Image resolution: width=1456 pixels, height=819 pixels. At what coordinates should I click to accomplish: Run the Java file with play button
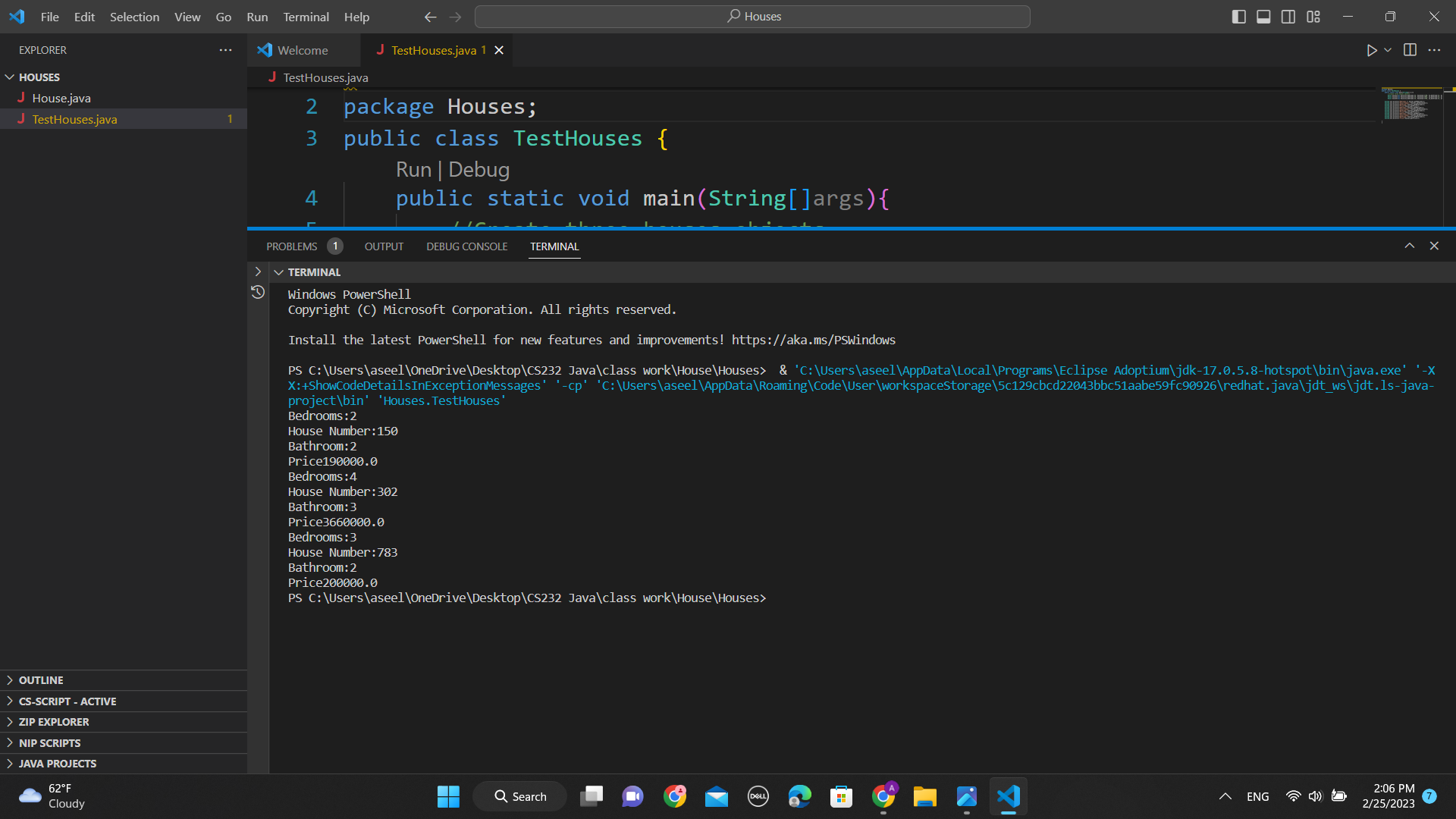[1371, 50]
